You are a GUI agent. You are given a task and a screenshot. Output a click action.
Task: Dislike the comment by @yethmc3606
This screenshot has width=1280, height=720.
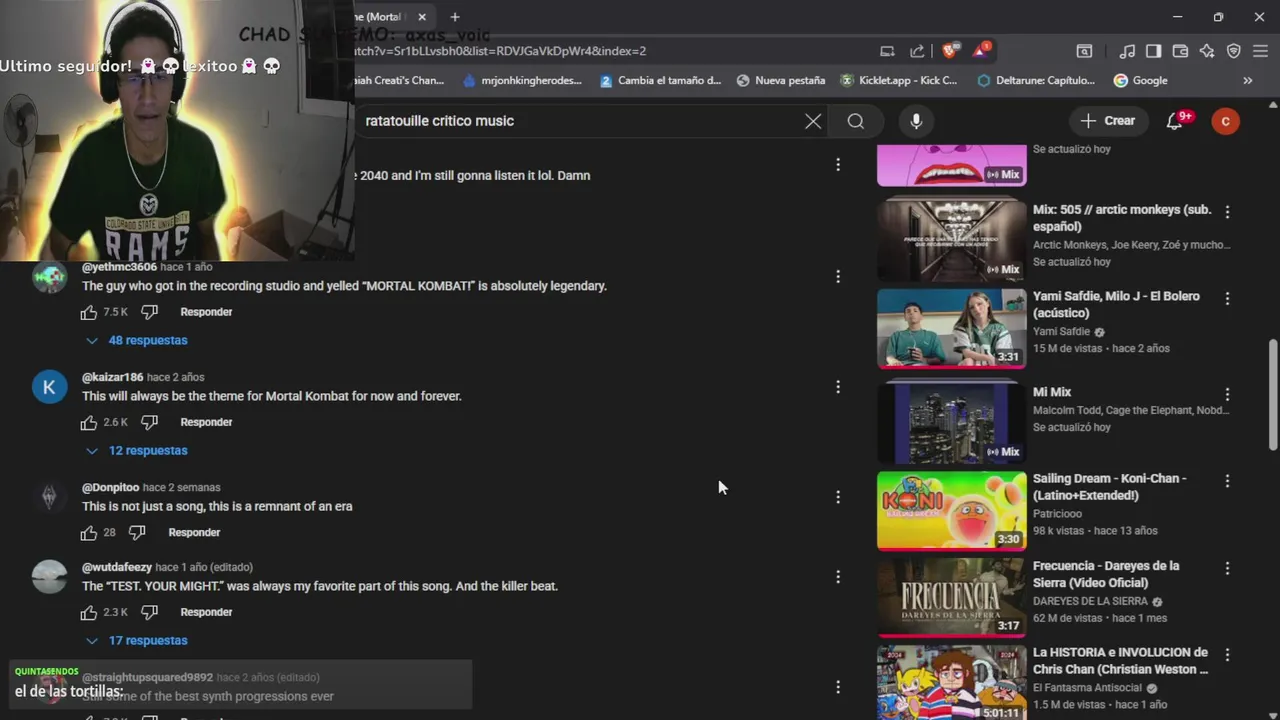(x=149, y=312)
